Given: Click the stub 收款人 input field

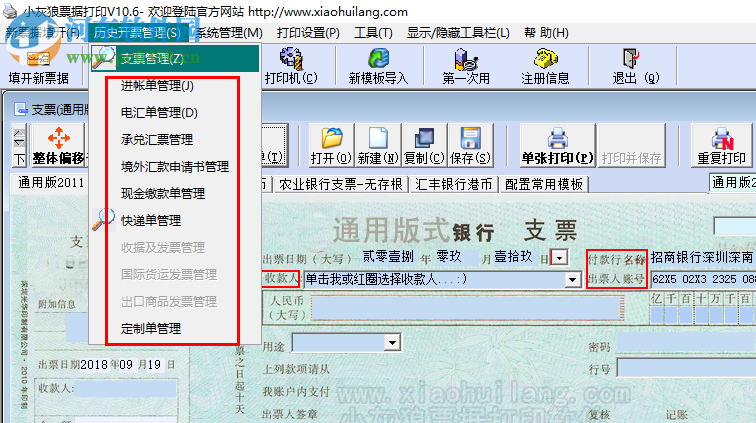Looking at the screenshot, I should pyautogui.click(x=126, y=388).
